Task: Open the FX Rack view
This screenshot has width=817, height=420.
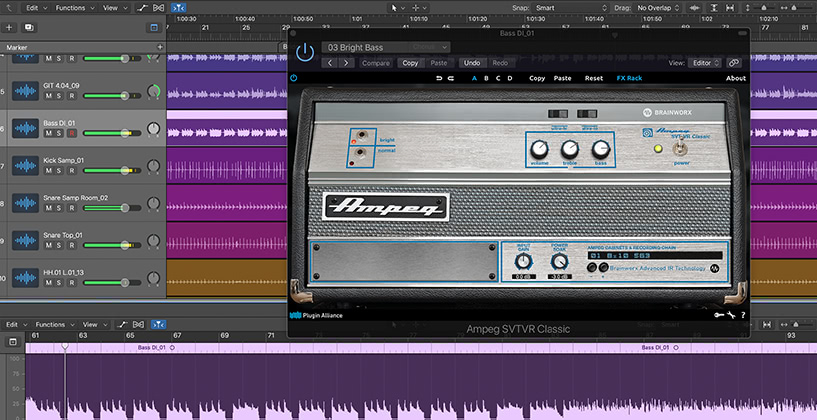Action: [629, 78]
